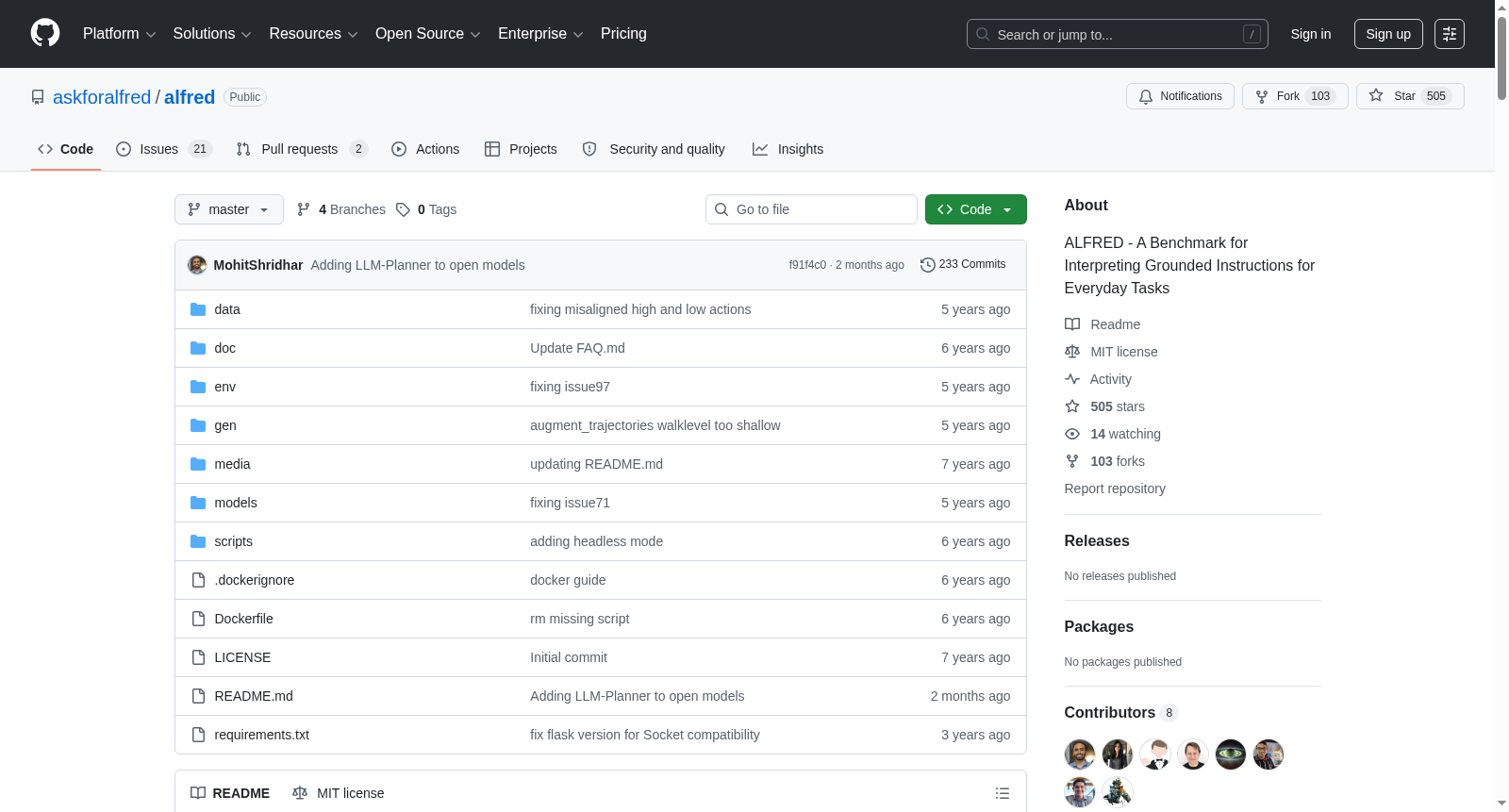The image size is (1509, 812).
Task: Click the Sign up button
Action: (x=1388, y=34)
